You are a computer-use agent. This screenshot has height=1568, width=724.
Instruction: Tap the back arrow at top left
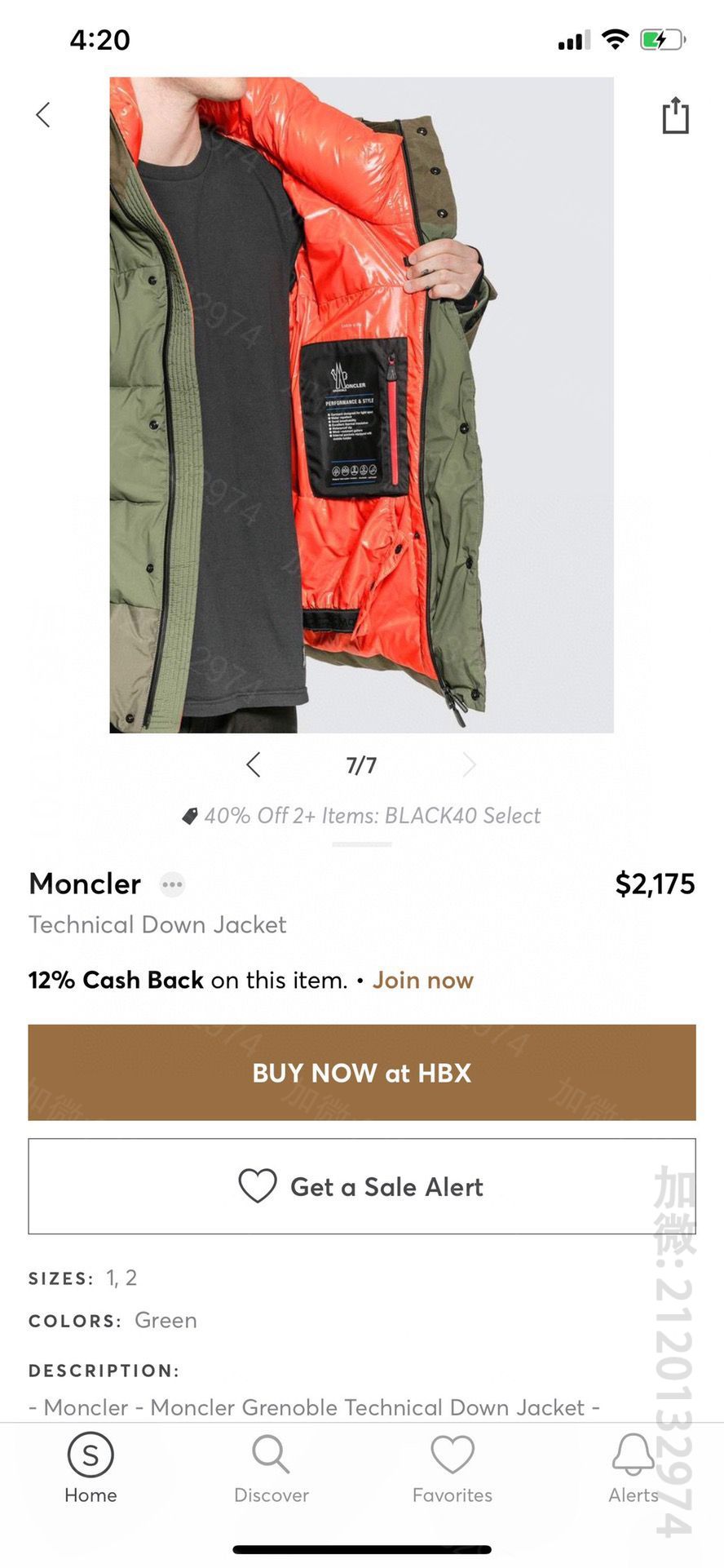pyautogui.click(x=43, y=115)
